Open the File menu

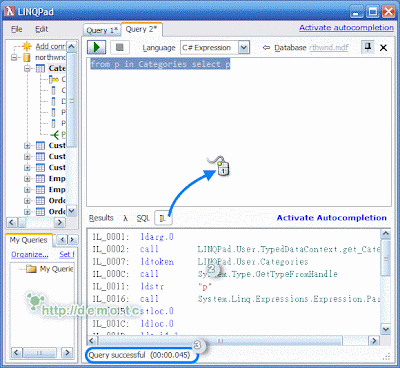(x=16, y=29)
